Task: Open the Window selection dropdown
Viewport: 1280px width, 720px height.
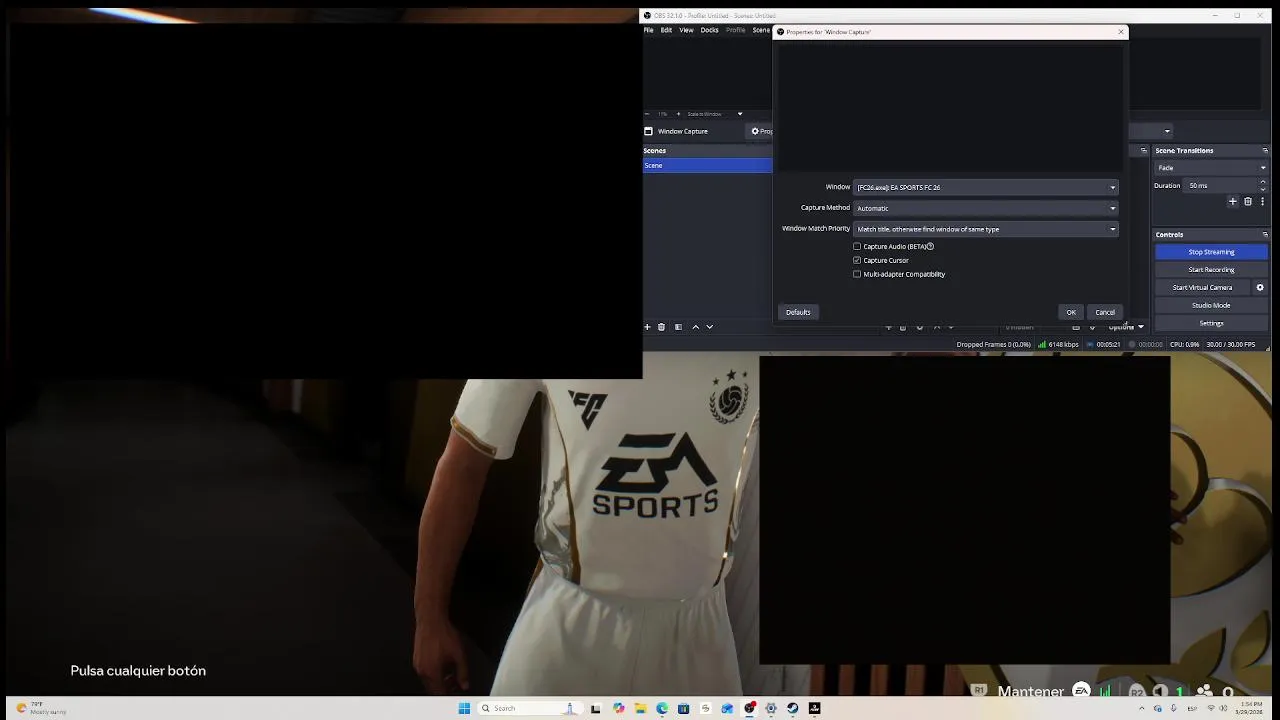Action: coord(985,187)
